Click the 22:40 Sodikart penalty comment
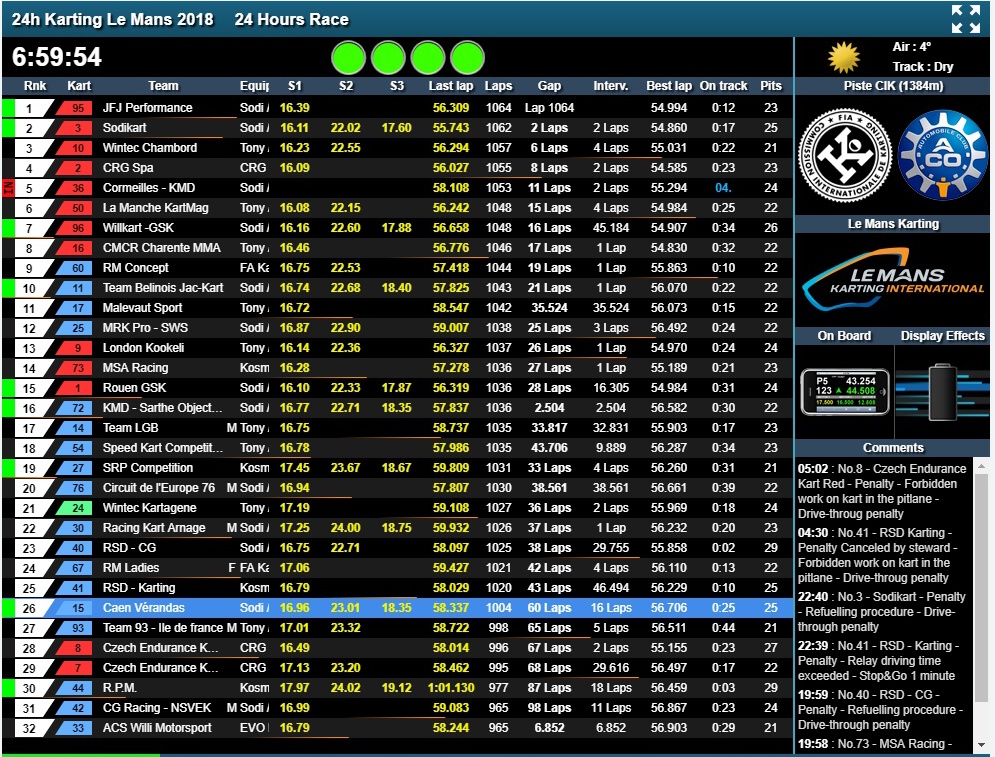 click(882, 612)
